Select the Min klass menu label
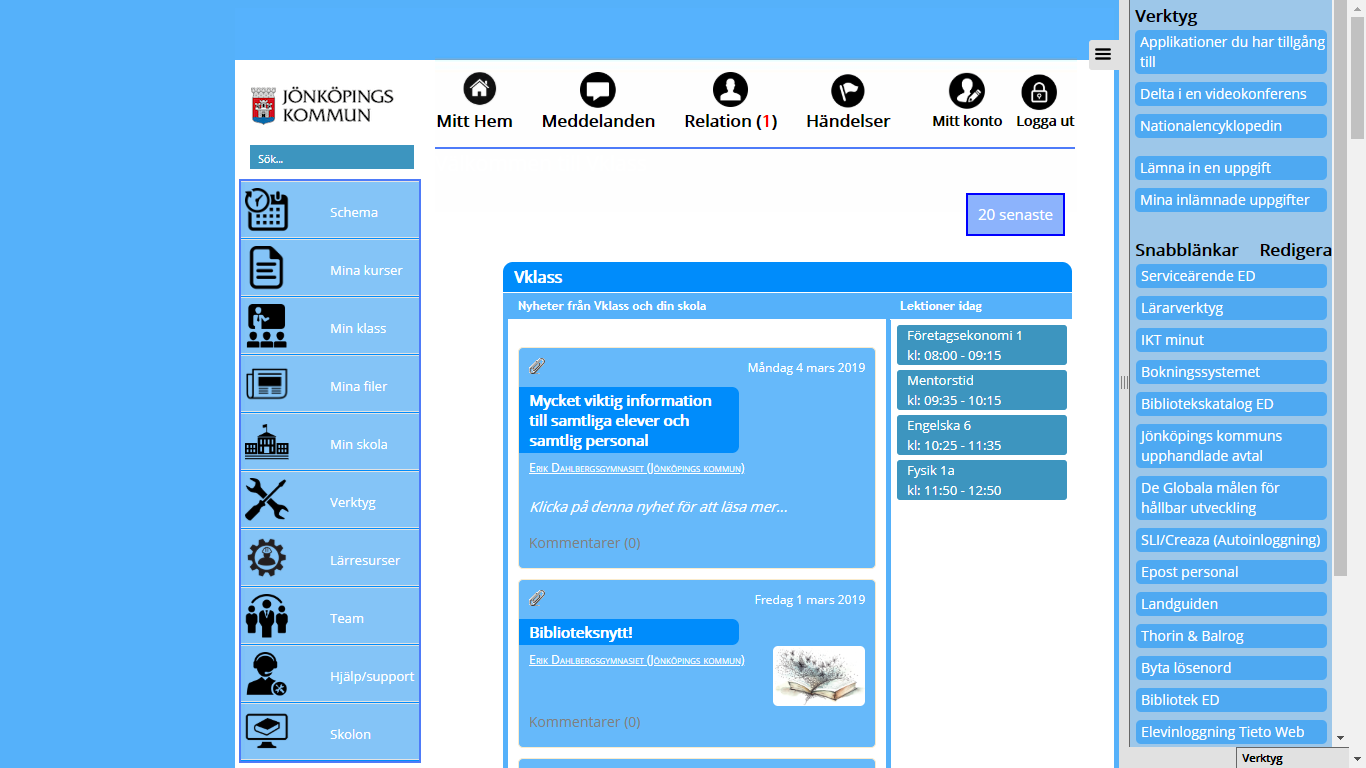 pyautogui.click(x=358, y=328)
